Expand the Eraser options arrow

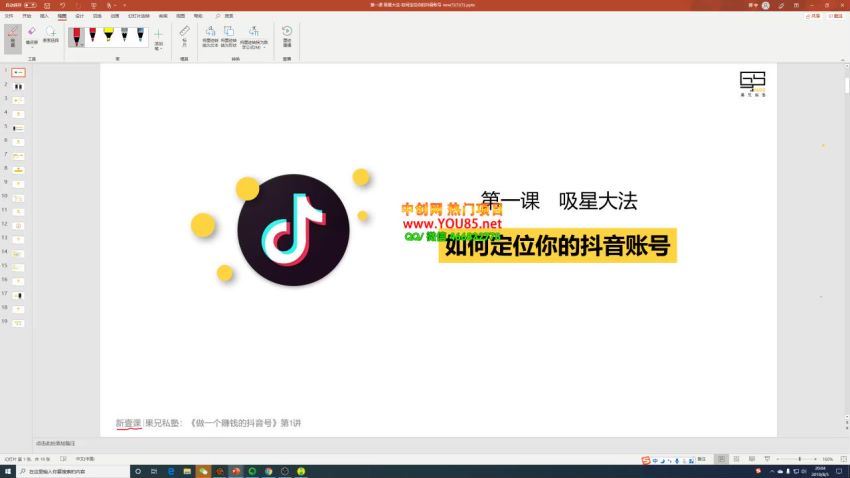(32, 47)
